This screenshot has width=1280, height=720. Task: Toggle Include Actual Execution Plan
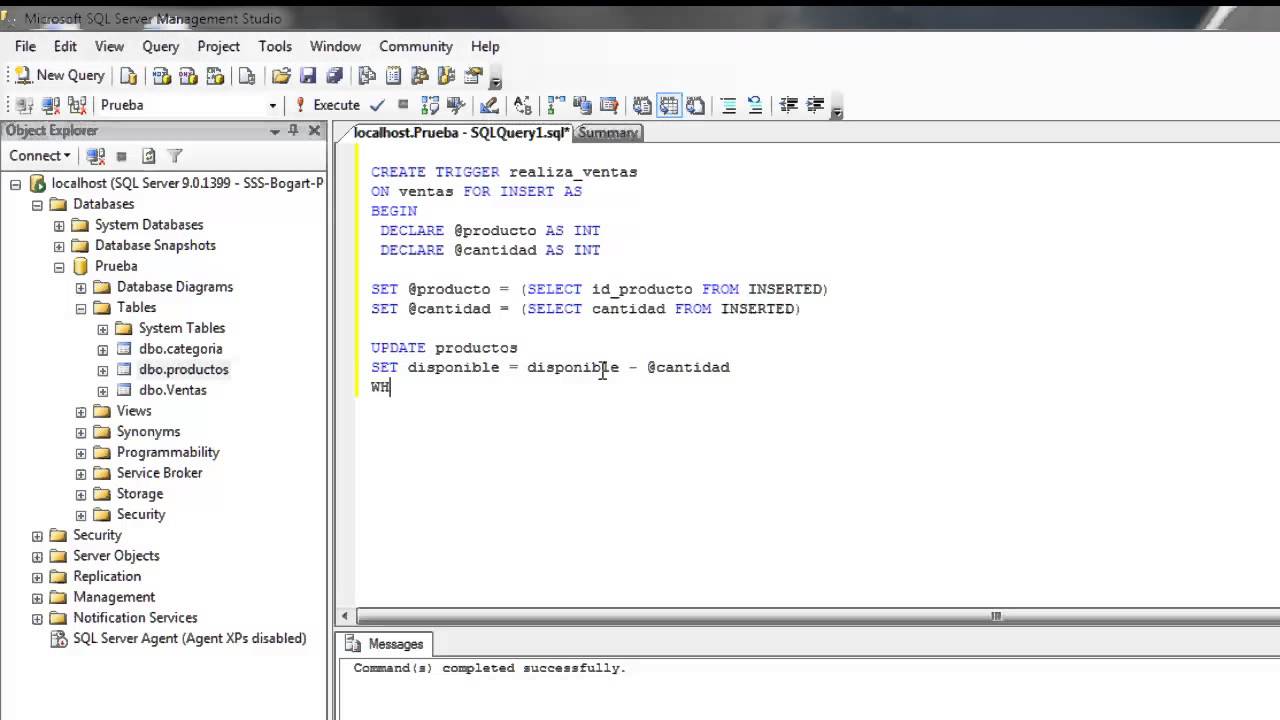click(556, 105)
